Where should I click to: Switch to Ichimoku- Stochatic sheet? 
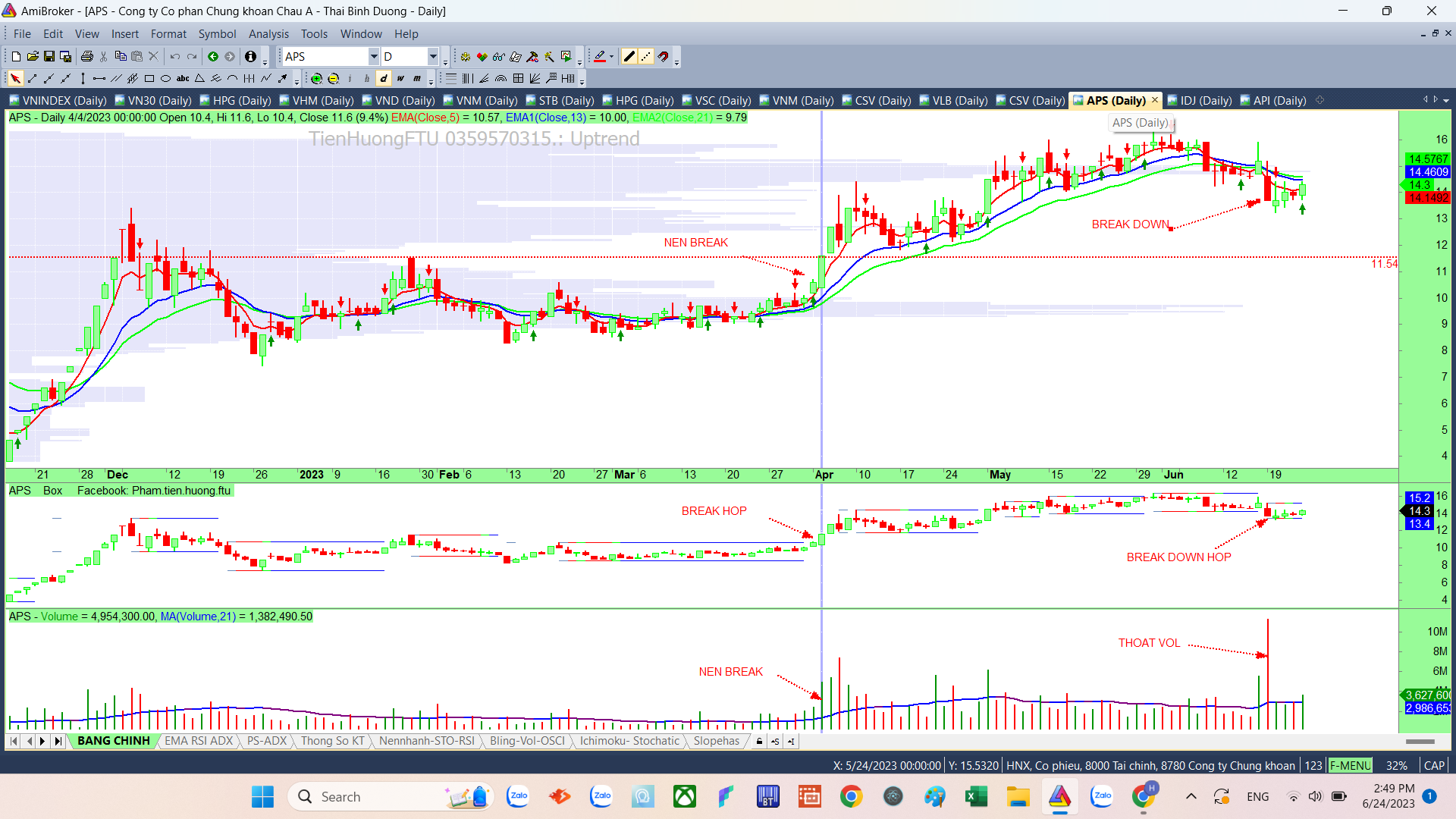[x=629, y=741]
